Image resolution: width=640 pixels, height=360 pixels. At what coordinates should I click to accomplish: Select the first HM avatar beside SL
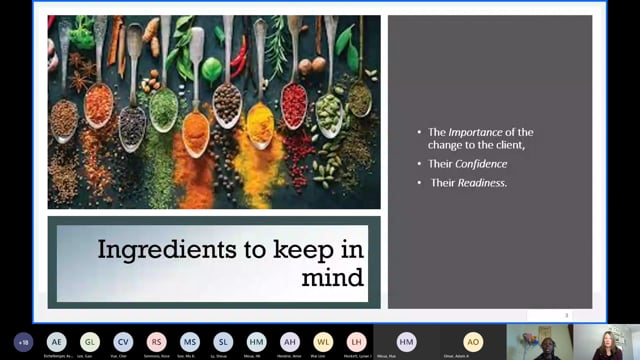257,342
